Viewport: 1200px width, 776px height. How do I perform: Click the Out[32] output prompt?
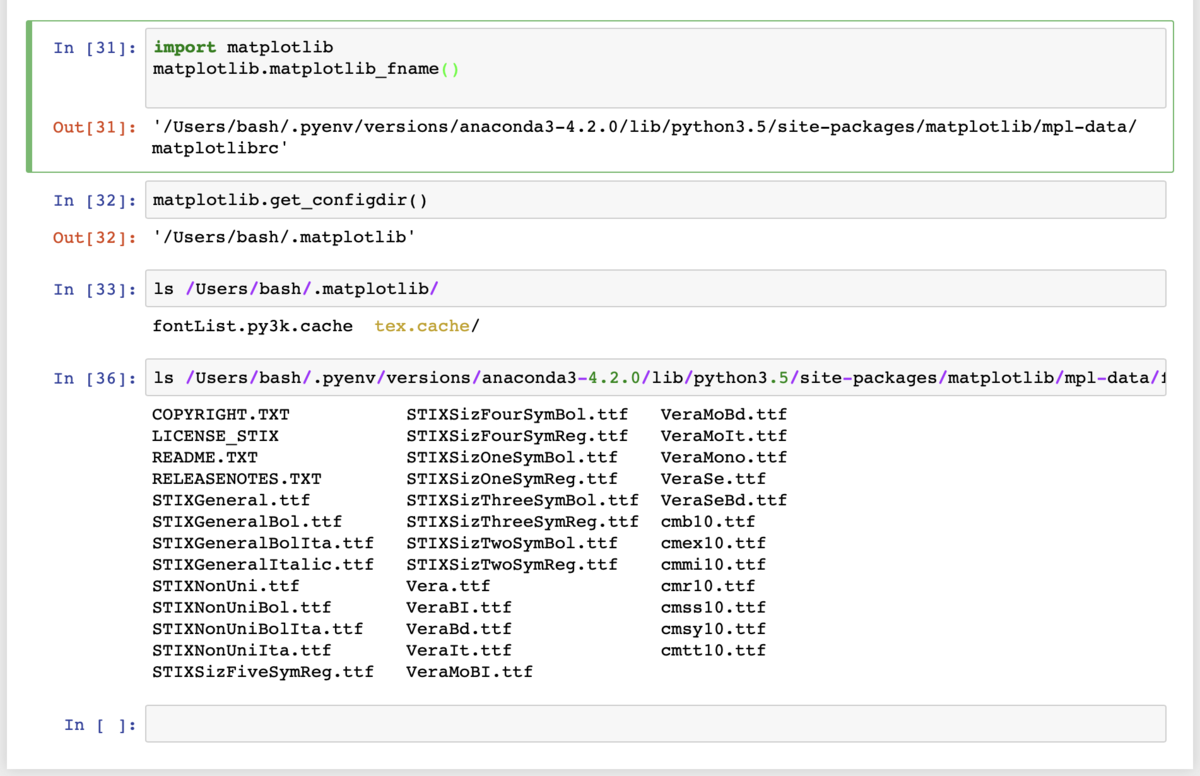point(95,238)
